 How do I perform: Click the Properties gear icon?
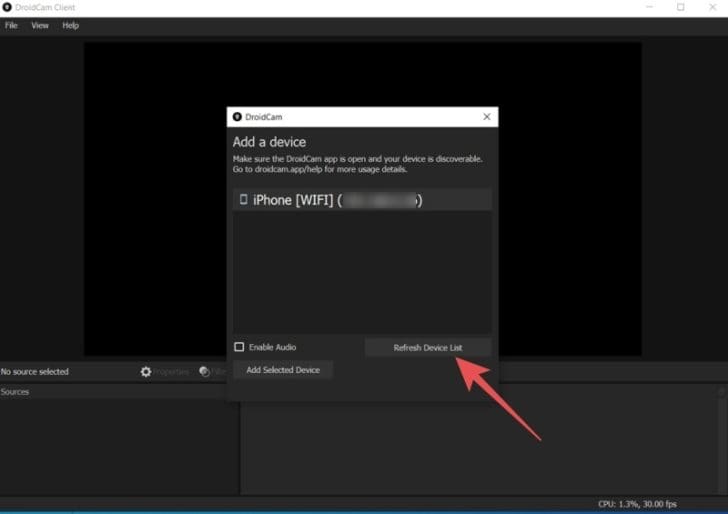point(146,371)
